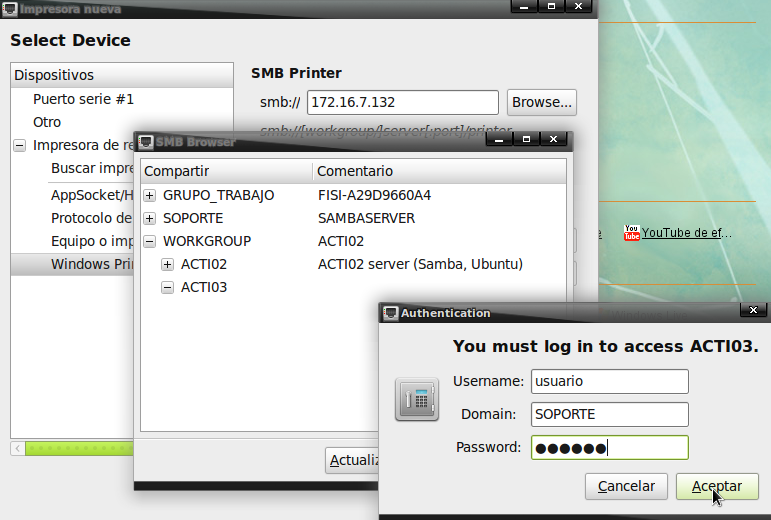Select the Protocolo de device entry

(x=92, y=218)
